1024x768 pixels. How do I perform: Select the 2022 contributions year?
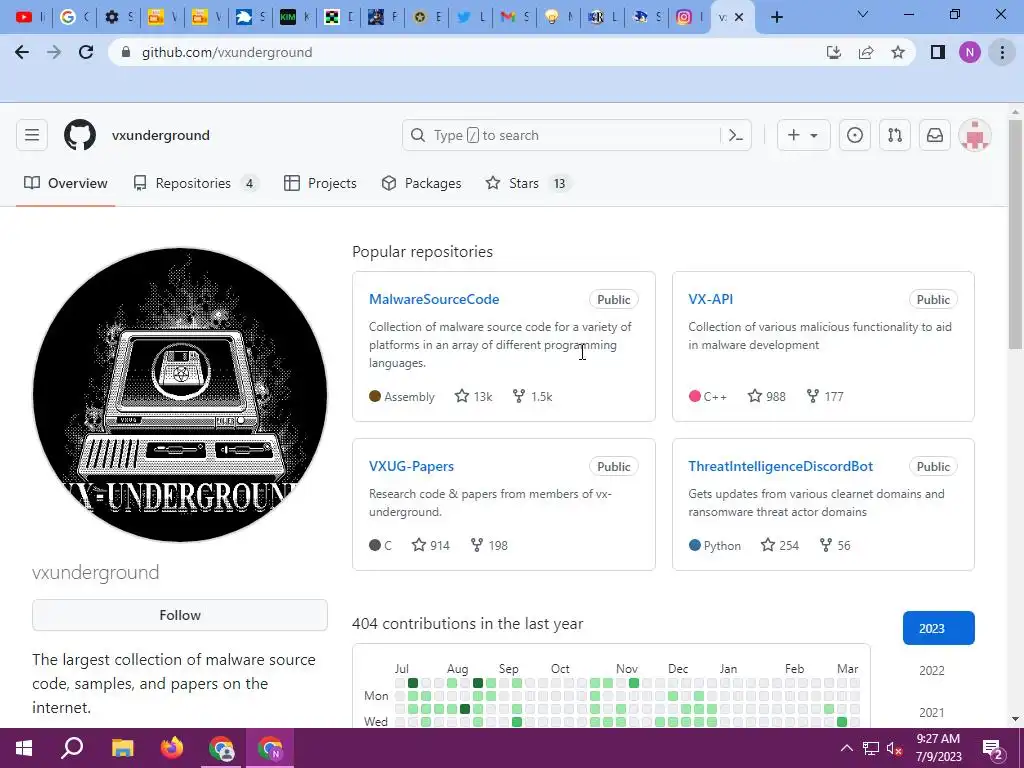click(x=932, y=671)
